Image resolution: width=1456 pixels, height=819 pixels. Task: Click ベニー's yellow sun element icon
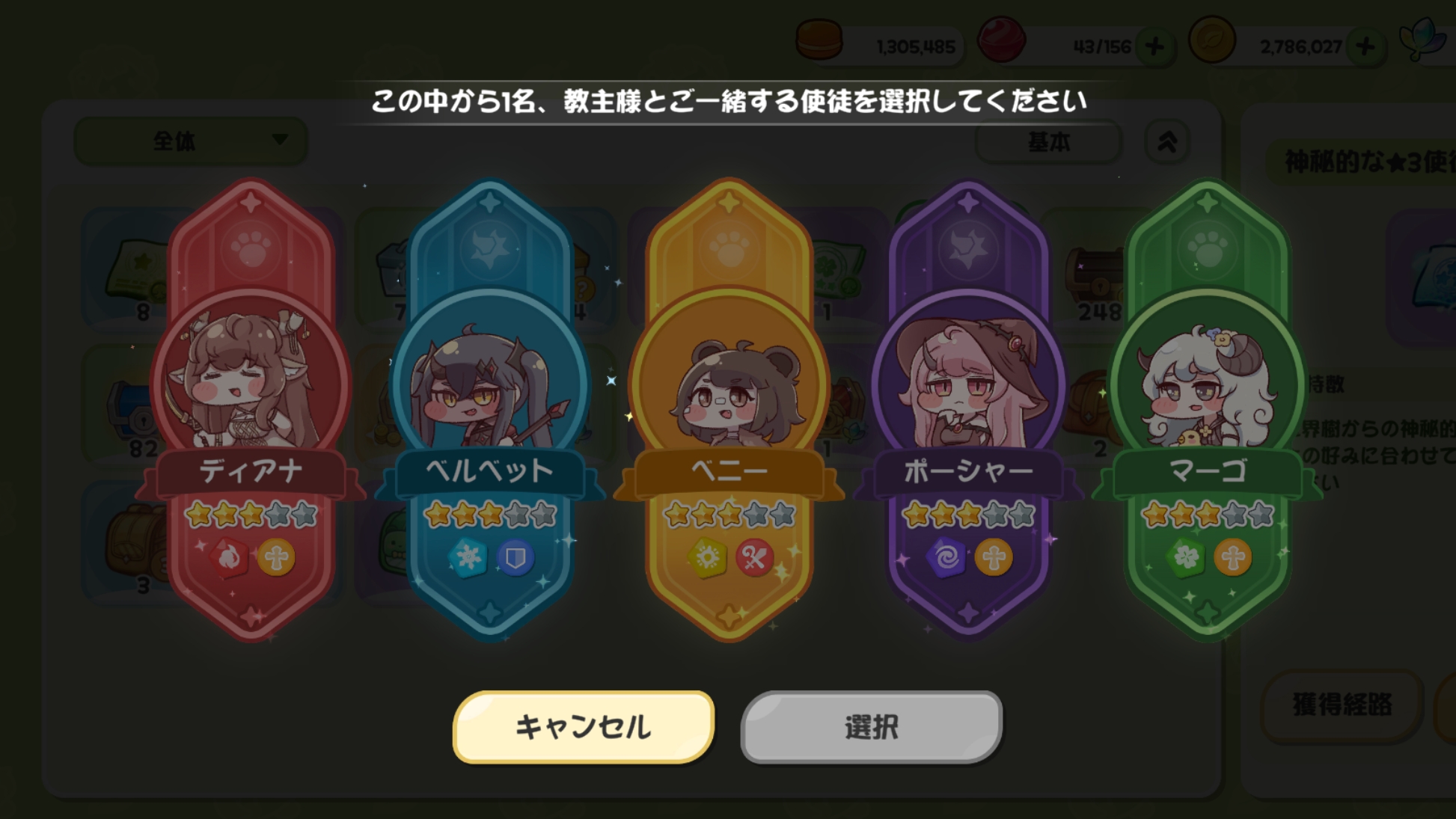click(x=707, y=558)
